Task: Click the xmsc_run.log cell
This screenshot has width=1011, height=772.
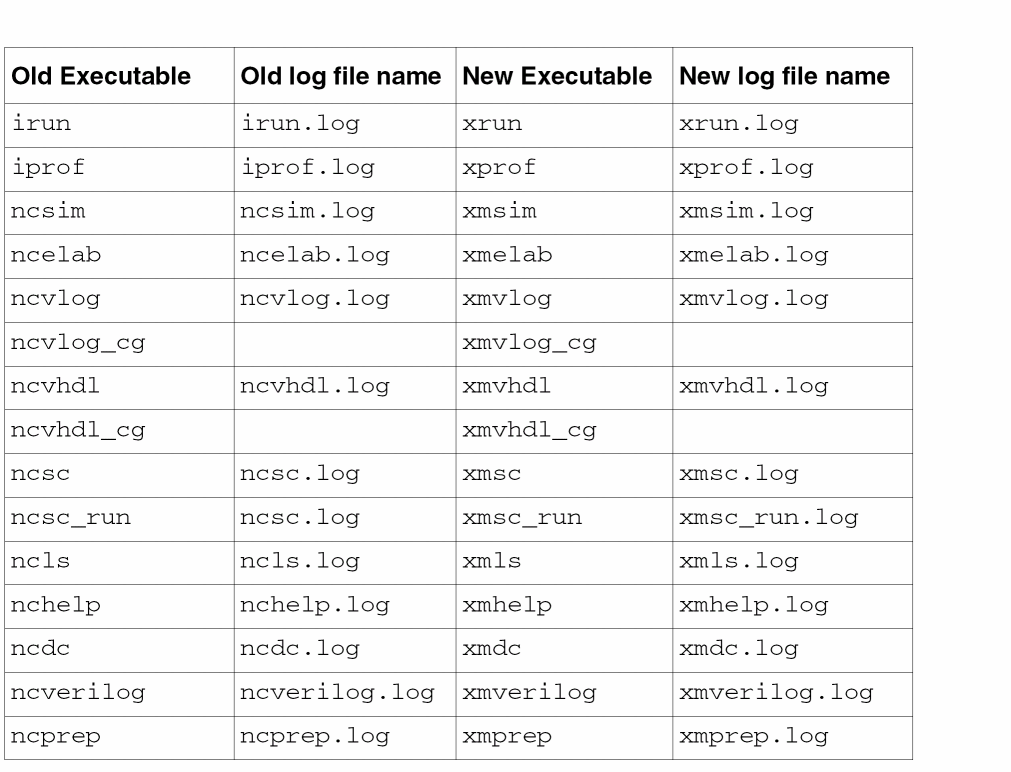Action: point(768,518)
